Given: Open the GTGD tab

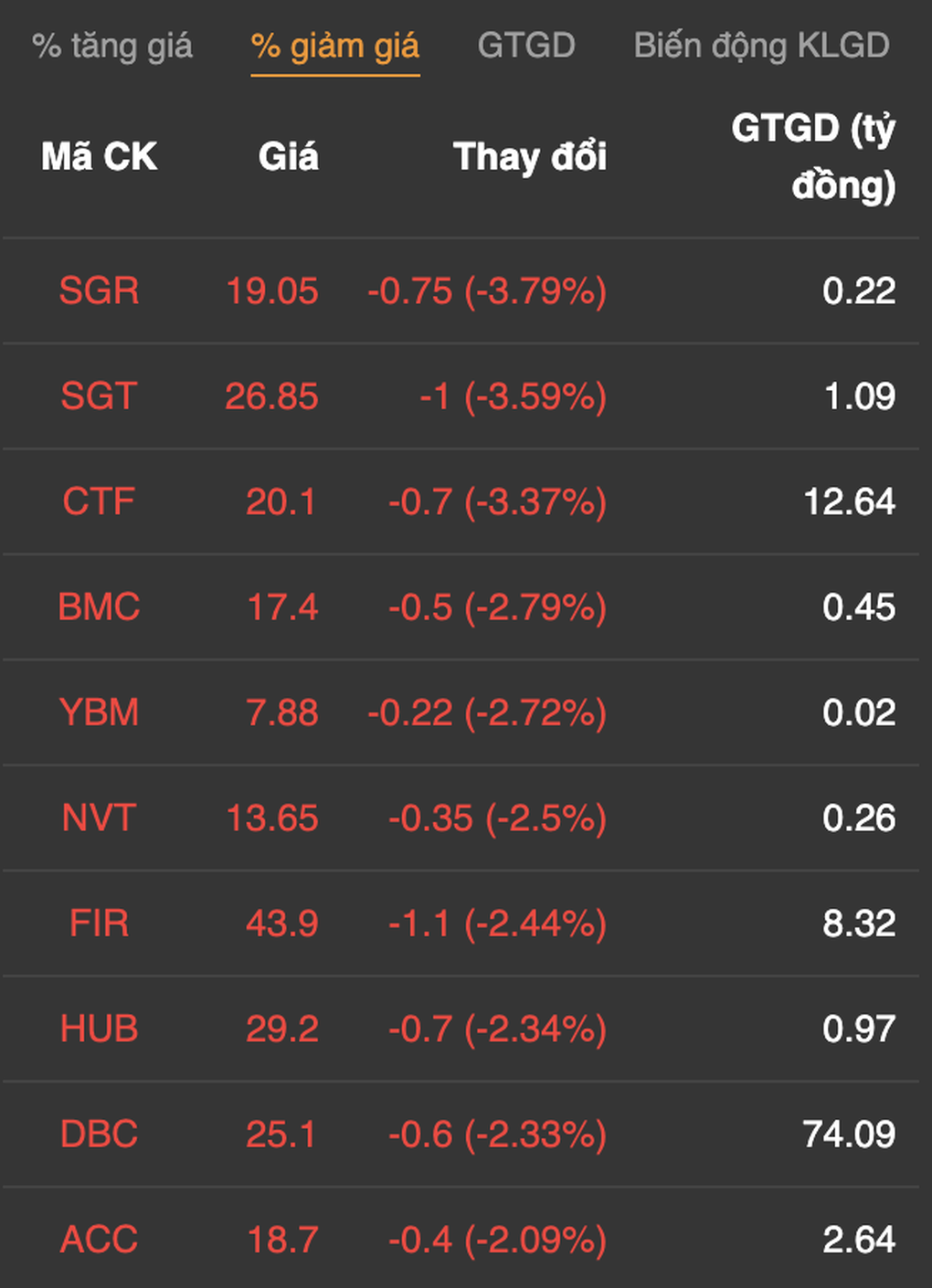Looking at the screenshot, I should point(526,45).
